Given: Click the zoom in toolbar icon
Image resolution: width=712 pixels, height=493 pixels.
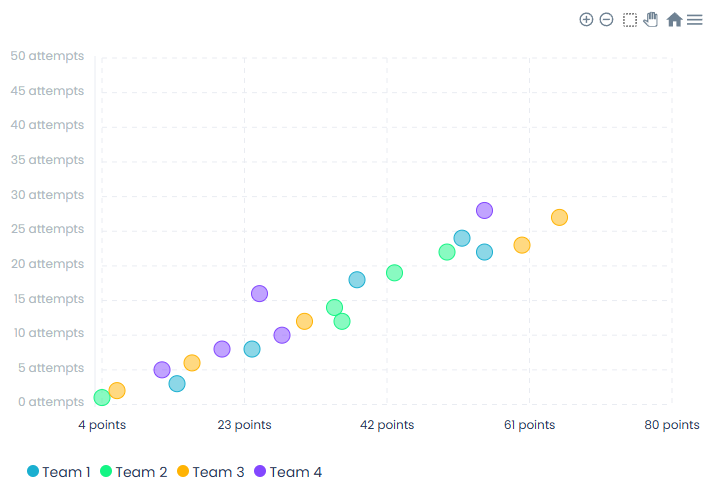Looking at the screenshot, I should (x=586, y=20).
